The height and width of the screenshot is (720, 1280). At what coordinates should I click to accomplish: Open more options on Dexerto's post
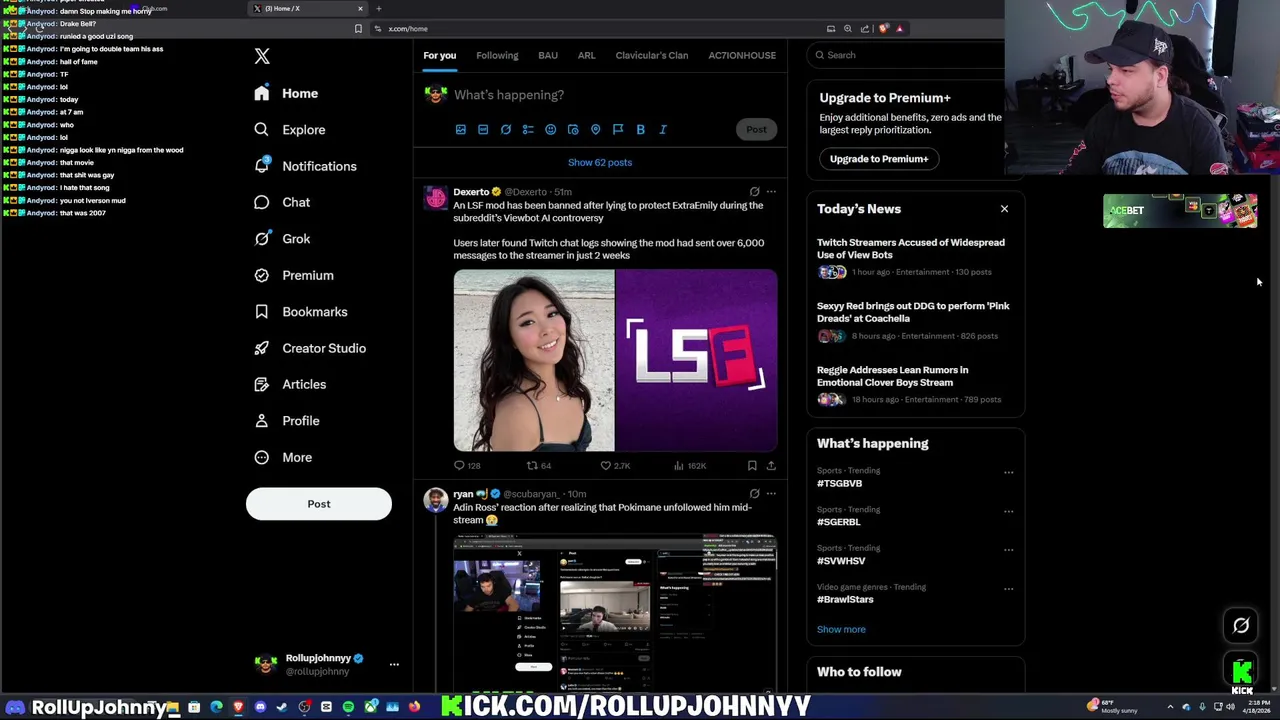pos(771,191)
